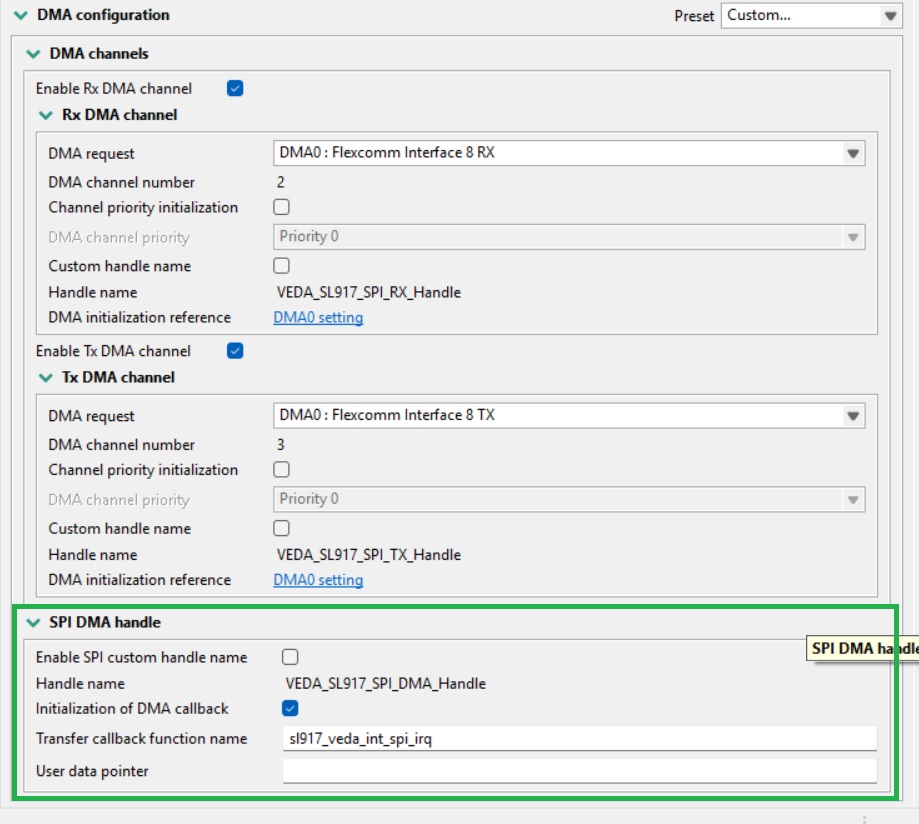Collapse the Tx DMA channel subsection
This screenshot has width=919, height=824.
[46, 378]
